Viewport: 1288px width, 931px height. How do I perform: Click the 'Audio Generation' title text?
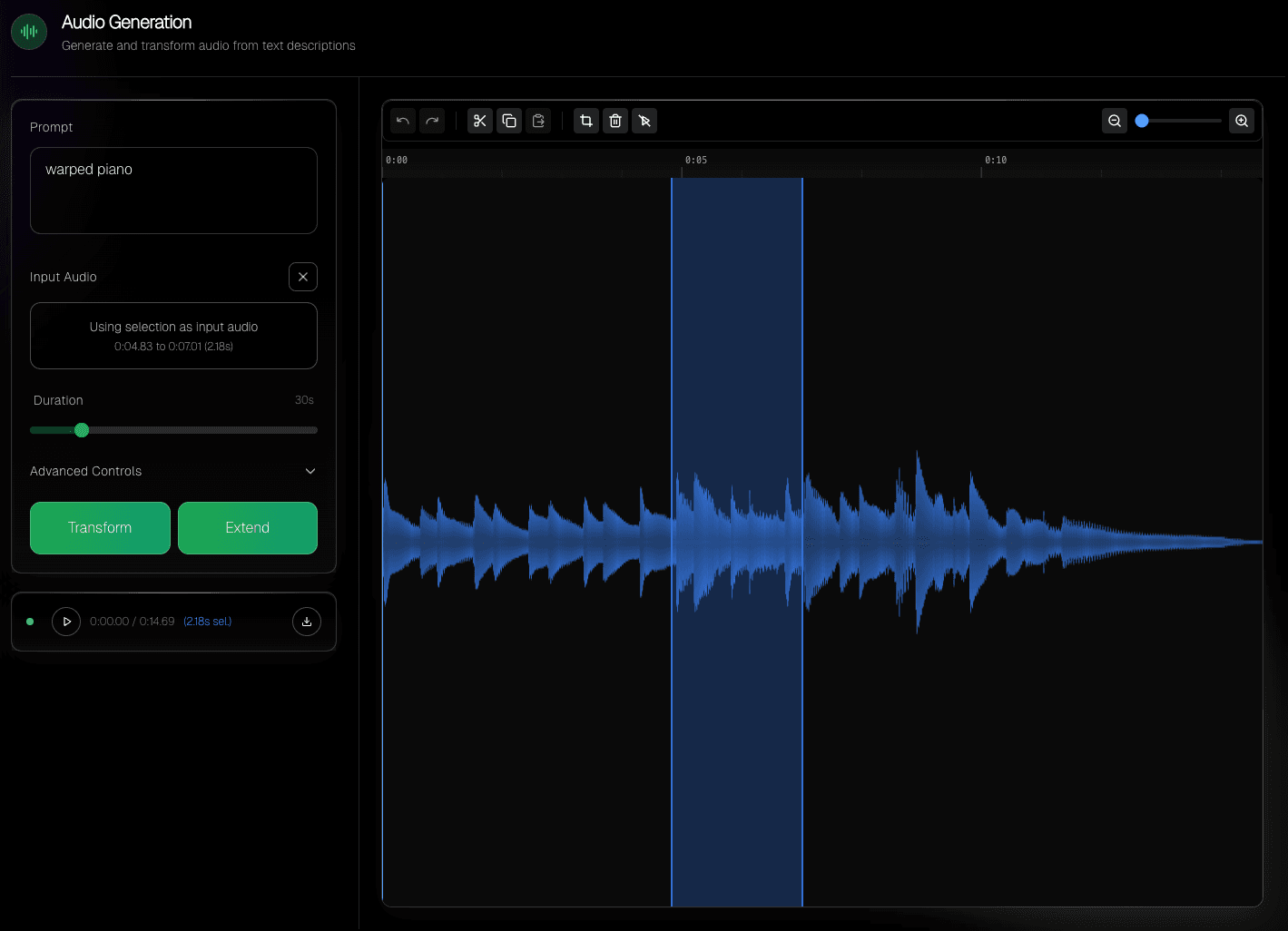[127, 22]
